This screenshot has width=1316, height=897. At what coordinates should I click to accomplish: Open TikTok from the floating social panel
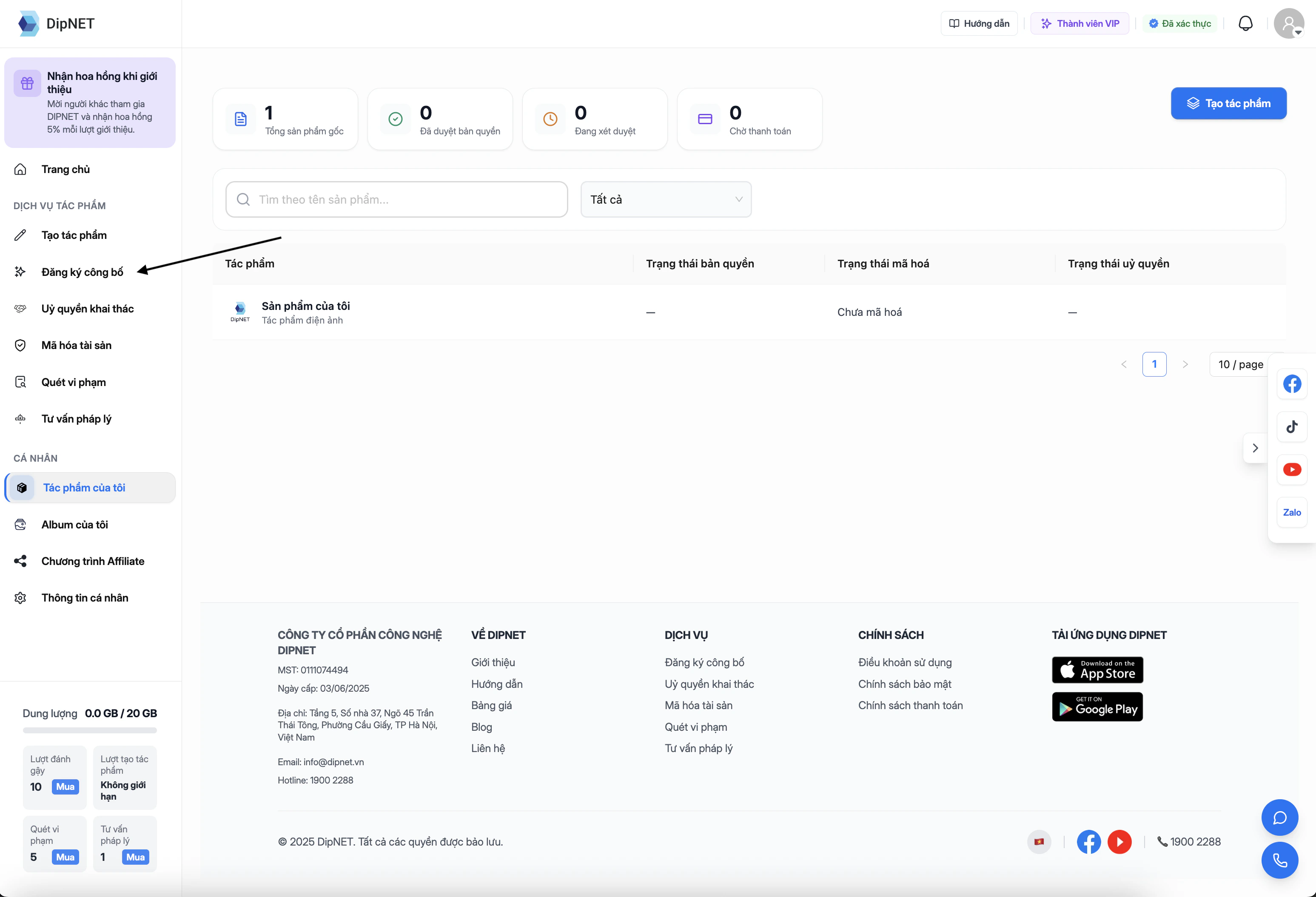[1292, 427]
